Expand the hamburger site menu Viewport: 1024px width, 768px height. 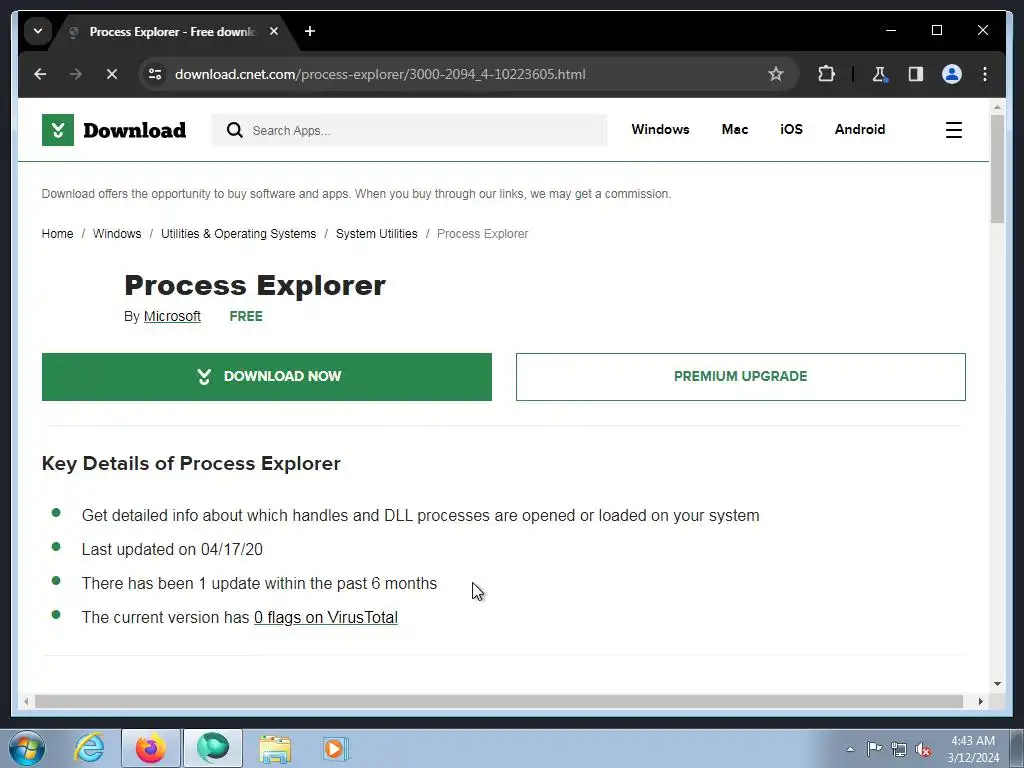pyautogui.click(x=953, y=130)
